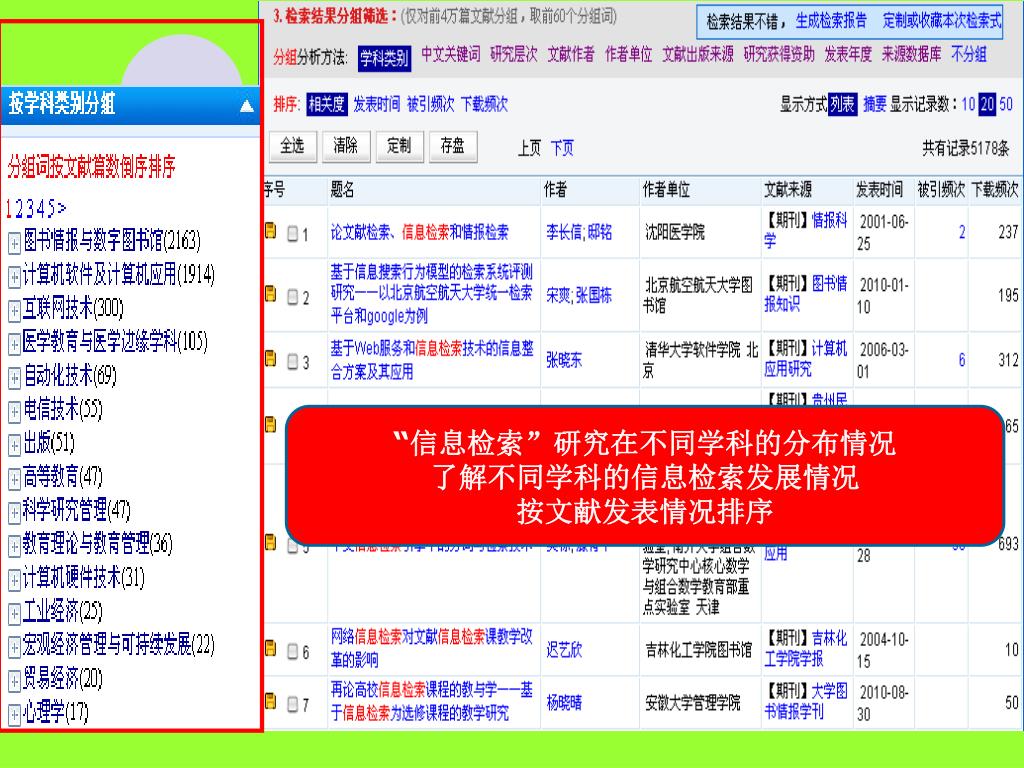Click the 全选 button

click(293, 146)
